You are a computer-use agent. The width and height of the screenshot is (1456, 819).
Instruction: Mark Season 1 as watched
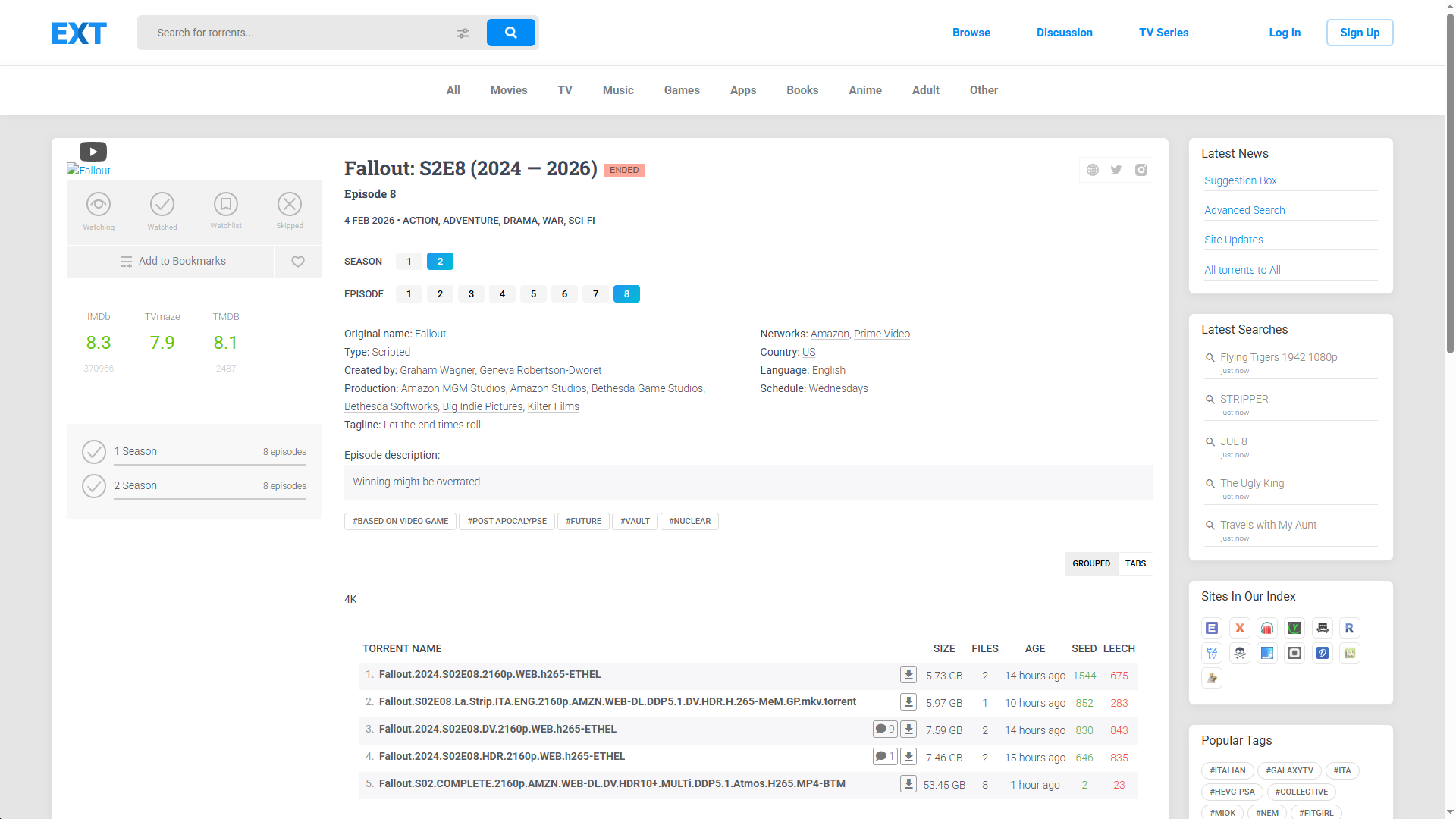94,452
